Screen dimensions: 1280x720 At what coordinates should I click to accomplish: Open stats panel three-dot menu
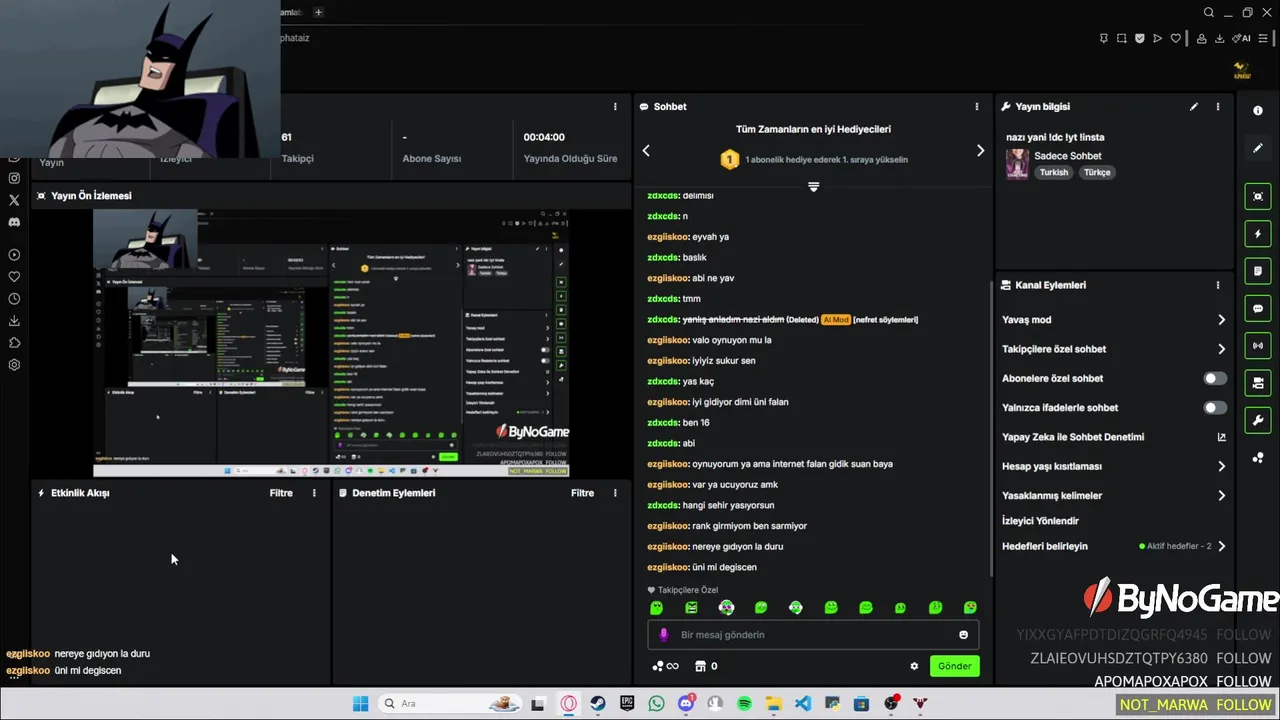(x=615, y=107)
